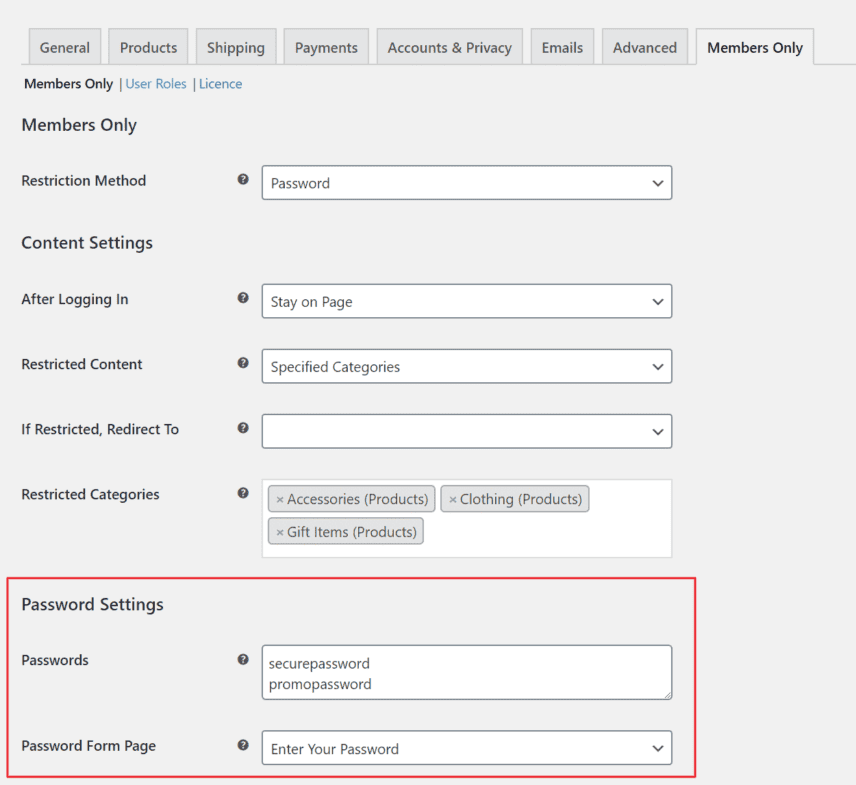Open the Accounts & Privacy tab
The image size is (856, 785).
click(449, 46)
